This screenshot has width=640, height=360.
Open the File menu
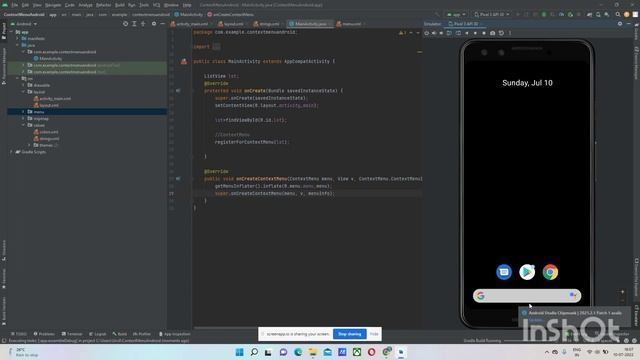[15, 5]
